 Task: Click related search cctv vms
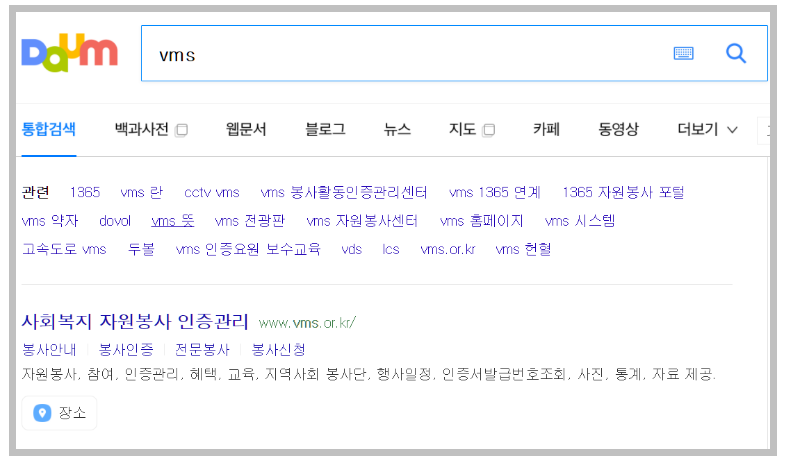click(212, 193)
